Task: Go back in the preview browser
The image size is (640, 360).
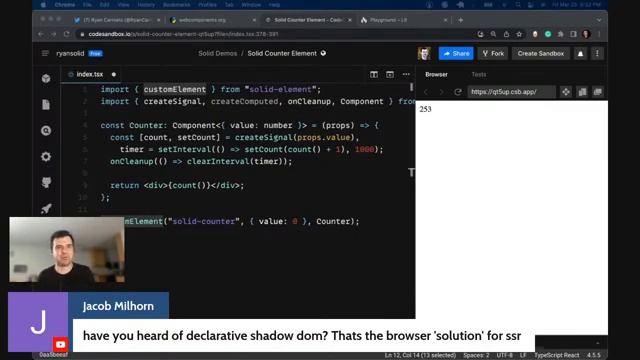Action: click(426, 92)
